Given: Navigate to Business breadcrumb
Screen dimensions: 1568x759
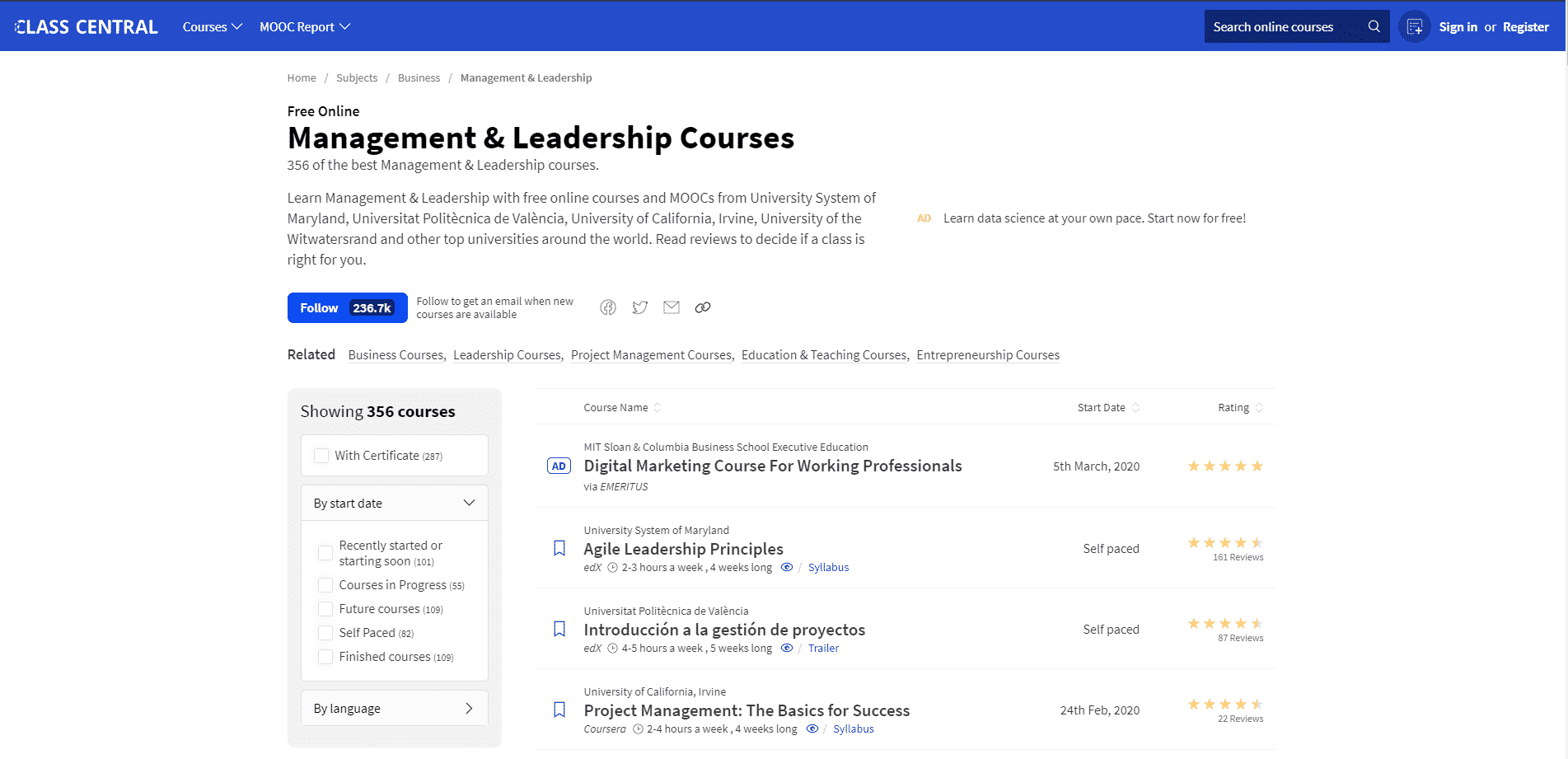Looking at the screenshot, I should click(419, 77).
